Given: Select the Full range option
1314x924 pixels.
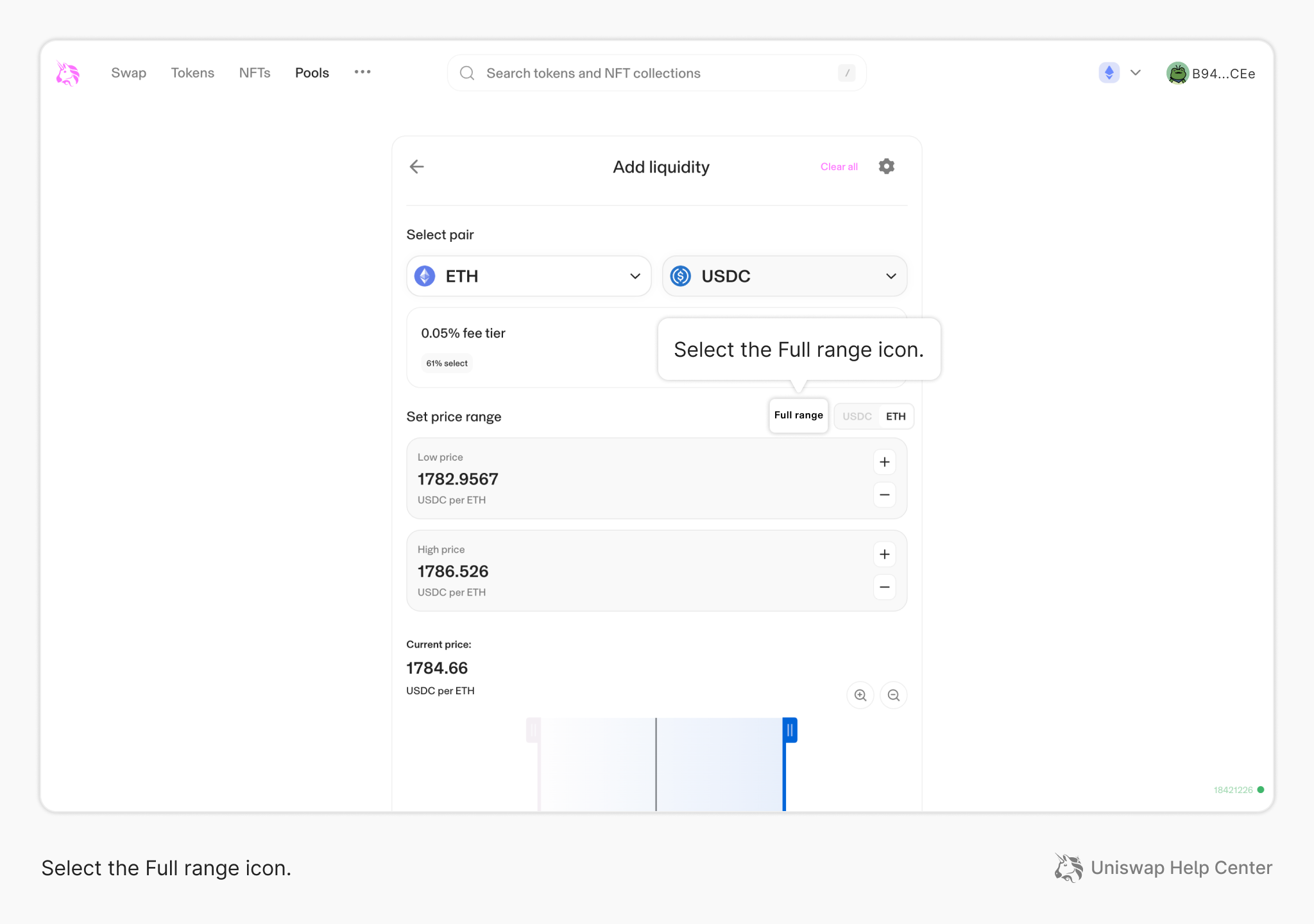Looking at the screenshot, I should click(x=798, y=415).
